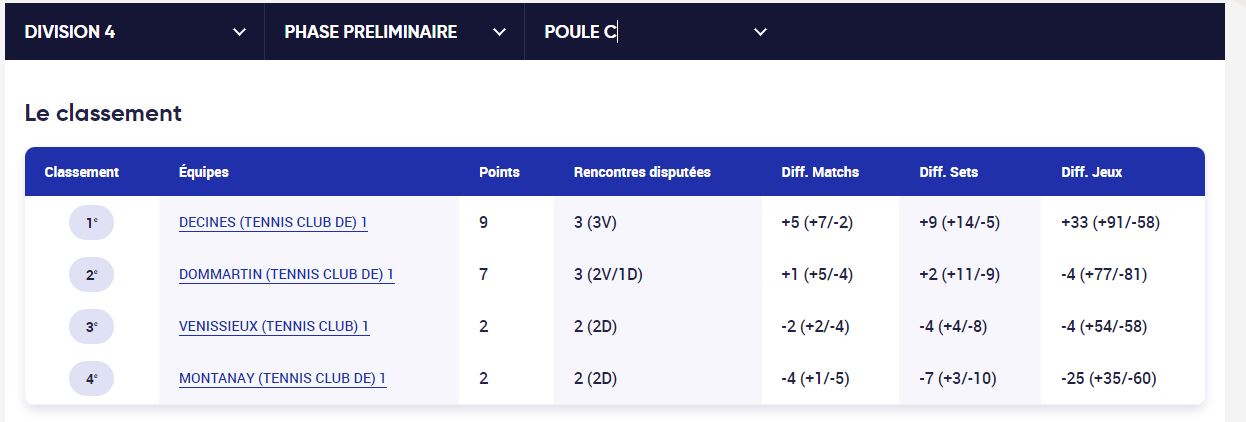This screenshot has height=422, width=1246.
Task: Select the Classement column header
Action: pos(82,172)
